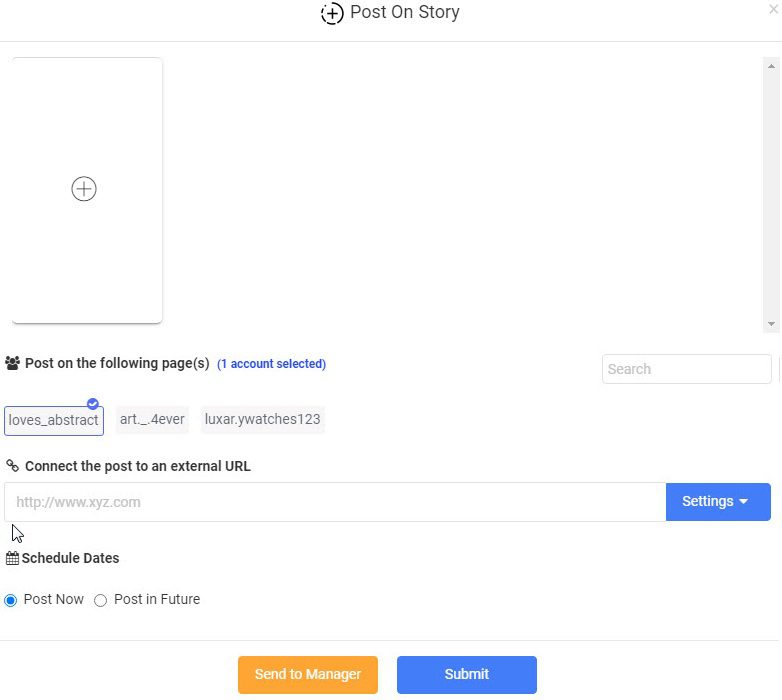The image size is (782, 700).
Task: Deselect the loves_abstract account
Action: click(53, 420)
